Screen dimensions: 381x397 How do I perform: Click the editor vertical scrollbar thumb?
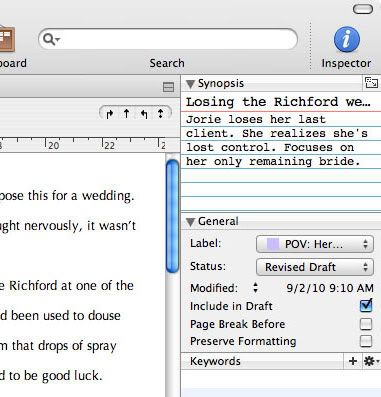(172, 216)
